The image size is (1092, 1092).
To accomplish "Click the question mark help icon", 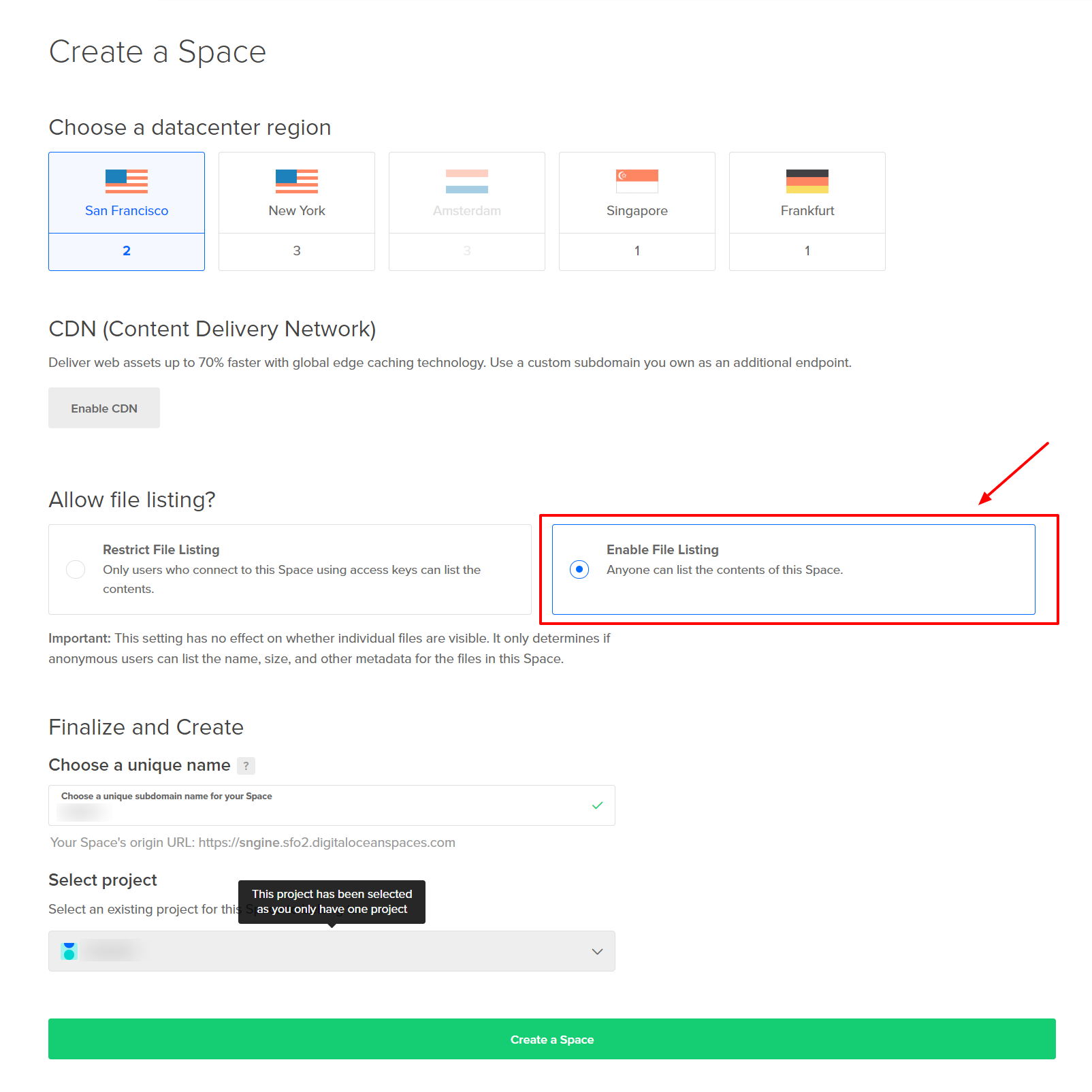I will (x=246, y=766).
